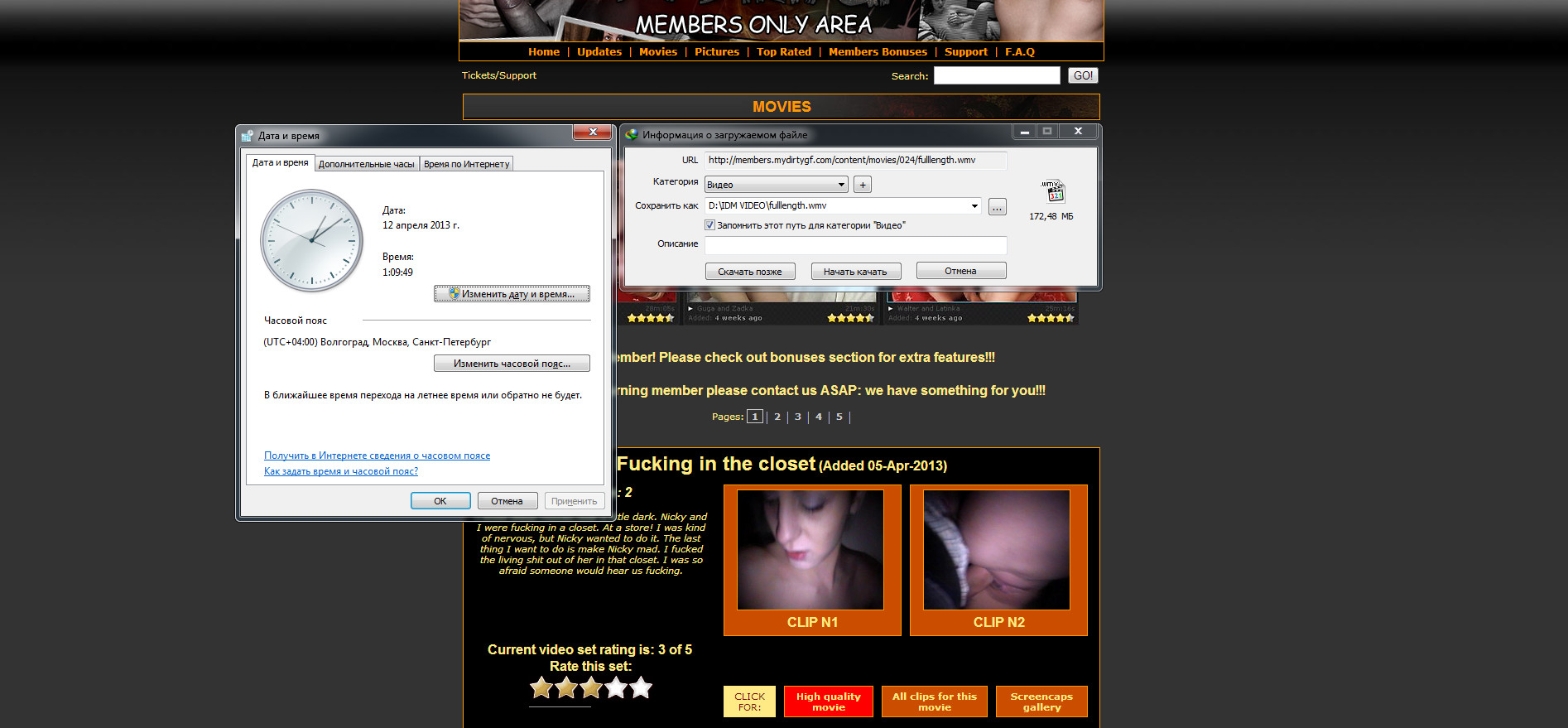The height and width of the screenshot is (728, 1568).
Task: Open the Время по Интернету tab
Action: point(466,164)
